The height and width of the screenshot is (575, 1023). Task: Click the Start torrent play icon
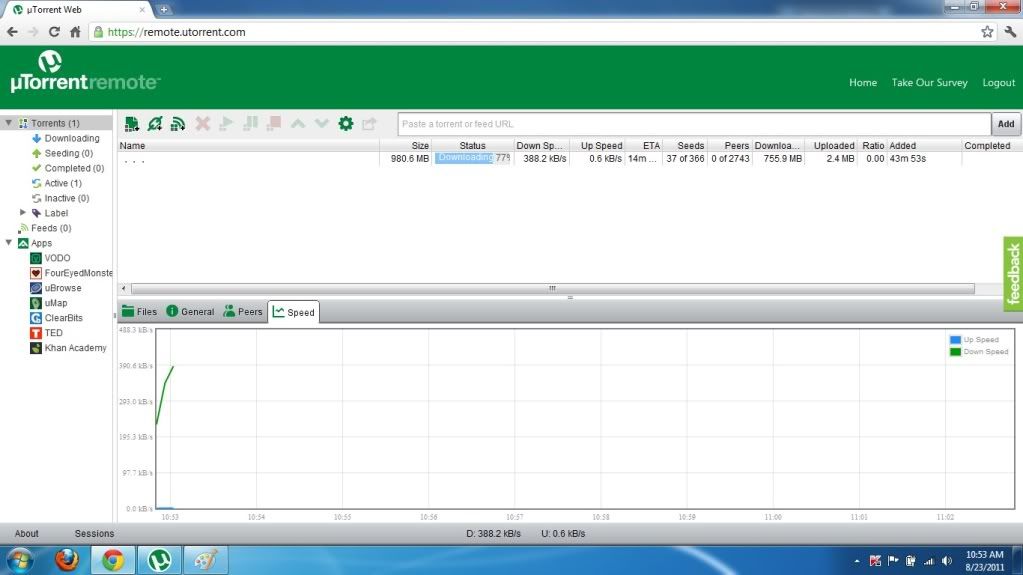coord(226,123)
